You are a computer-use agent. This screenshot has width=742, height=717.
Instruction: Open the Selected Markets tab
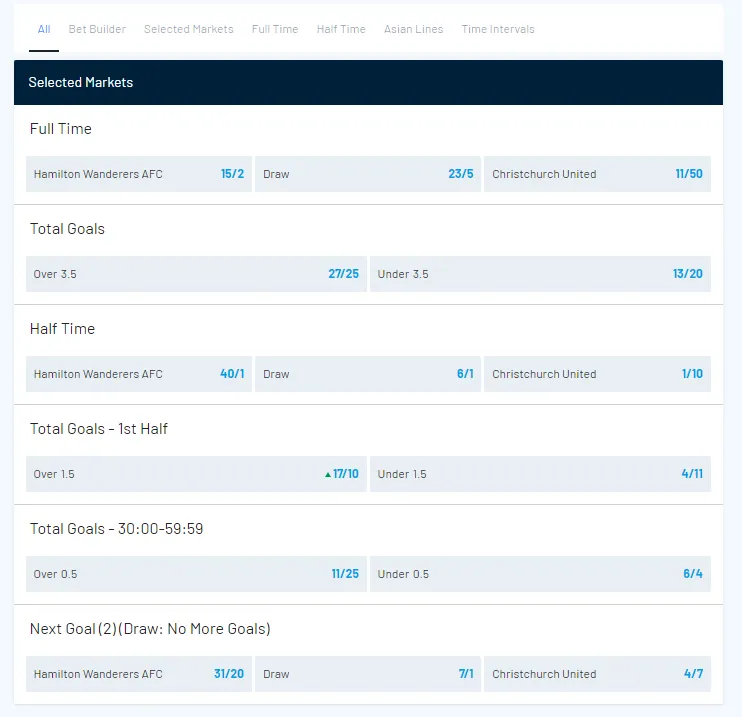pyautogui.click(x=188, y=29)
